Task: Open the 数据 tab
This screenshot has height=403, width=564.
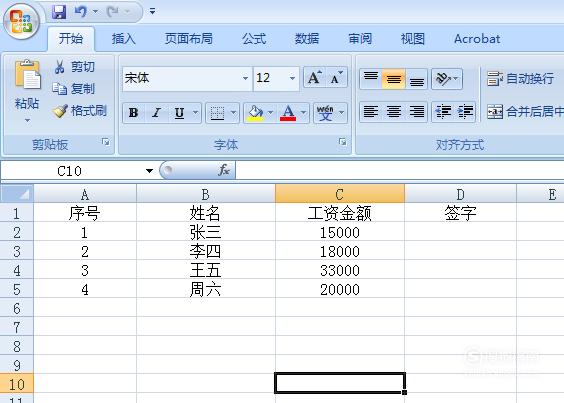Action: [x=307, y=38]
